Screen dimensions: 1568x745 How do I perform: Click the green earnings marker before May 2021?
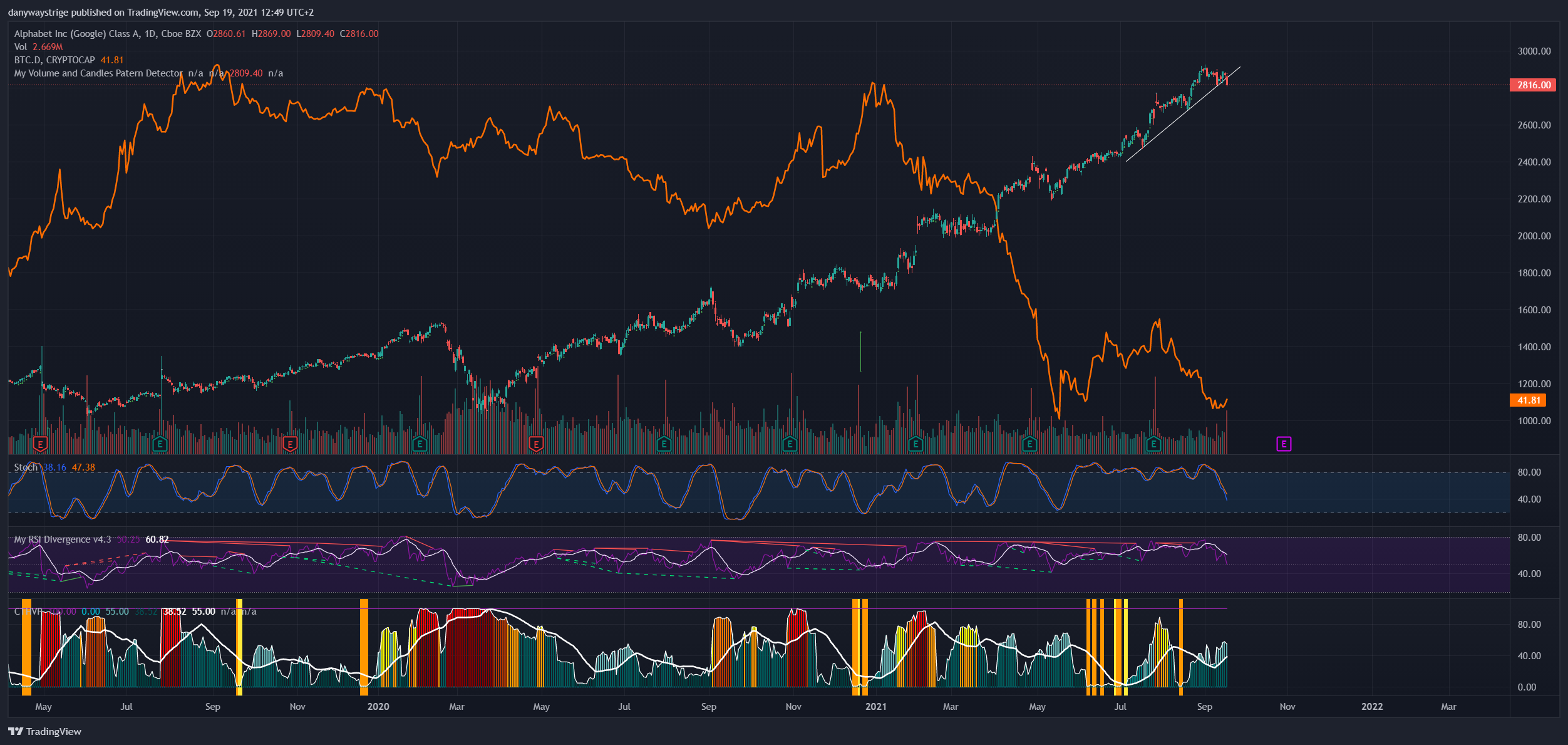[1029, 444]
